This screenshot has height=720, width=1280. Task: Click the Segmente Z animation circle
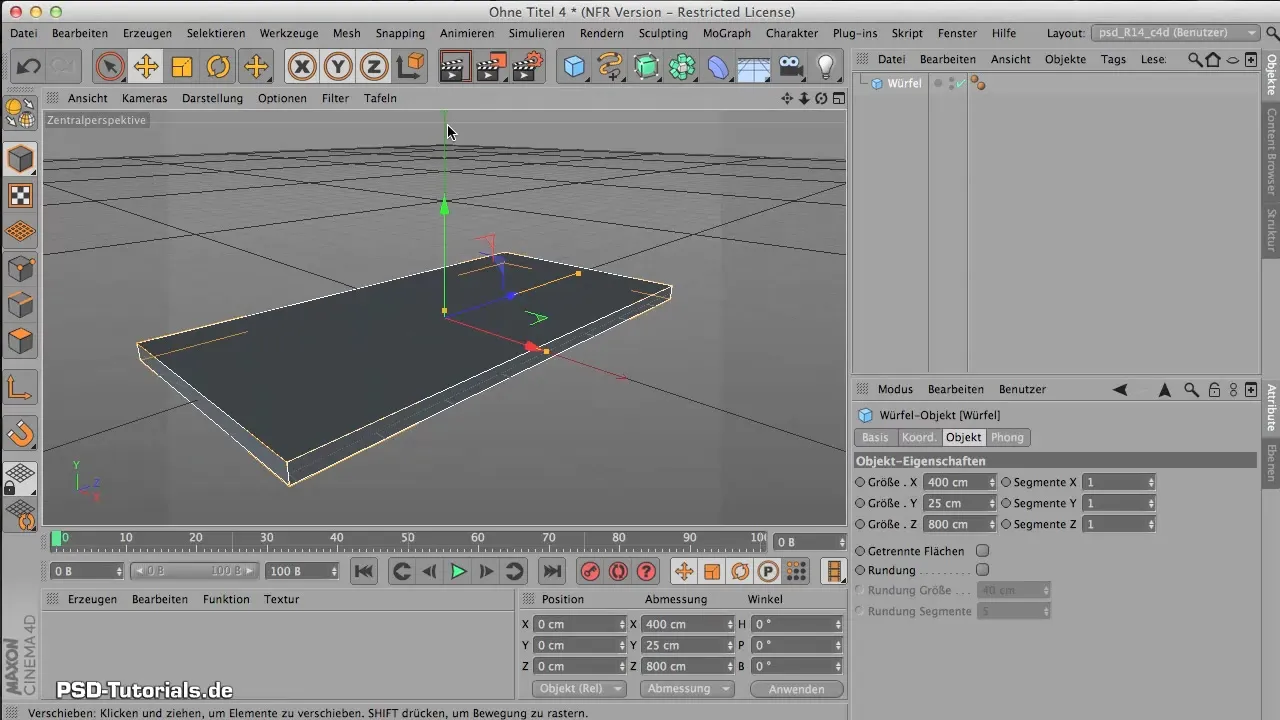click(x=1006, y=524)
